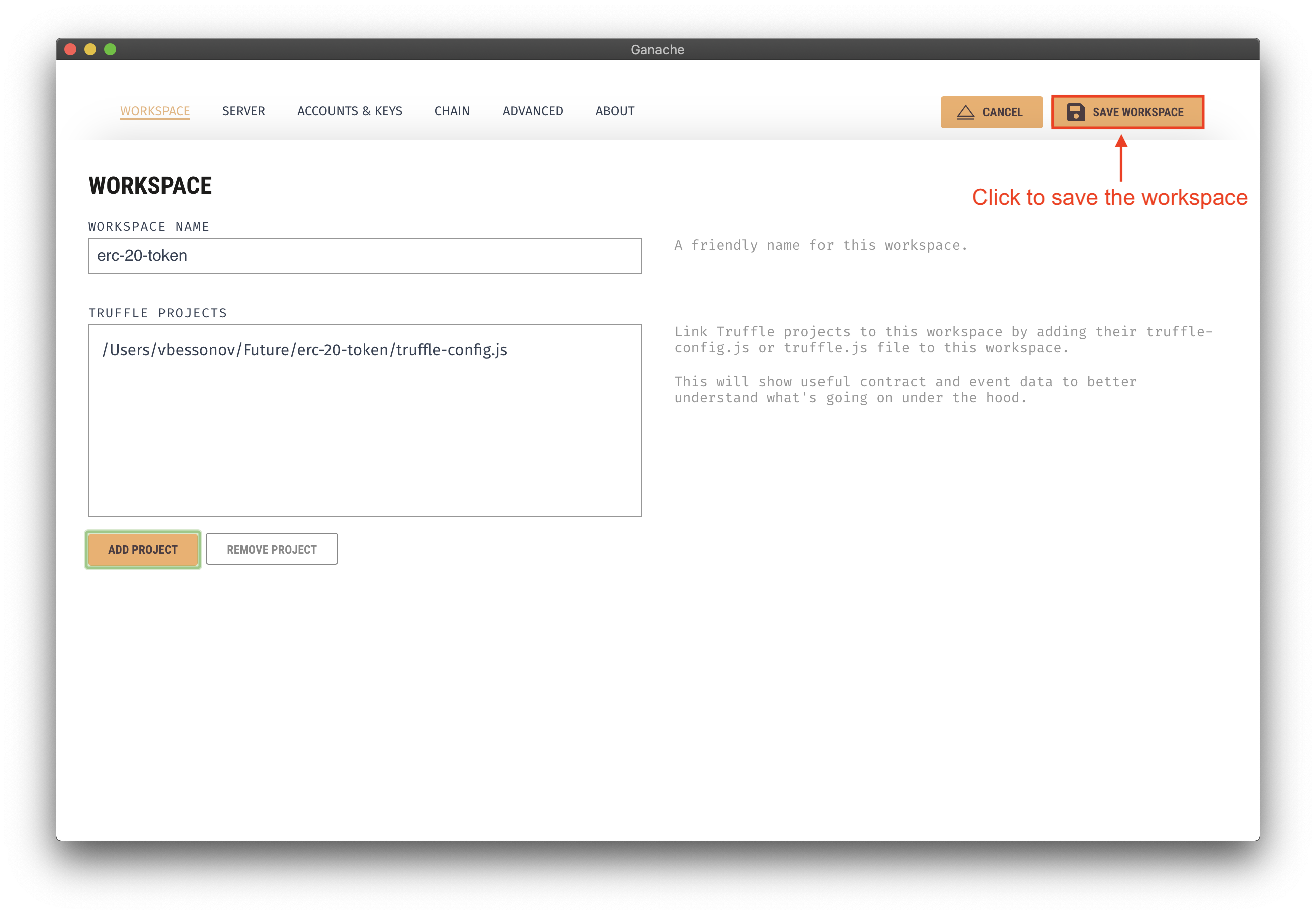The height and width of the screenshot is (915, 1316).
Task: Click the Workspace page heading
Action: tap(150, 186)
